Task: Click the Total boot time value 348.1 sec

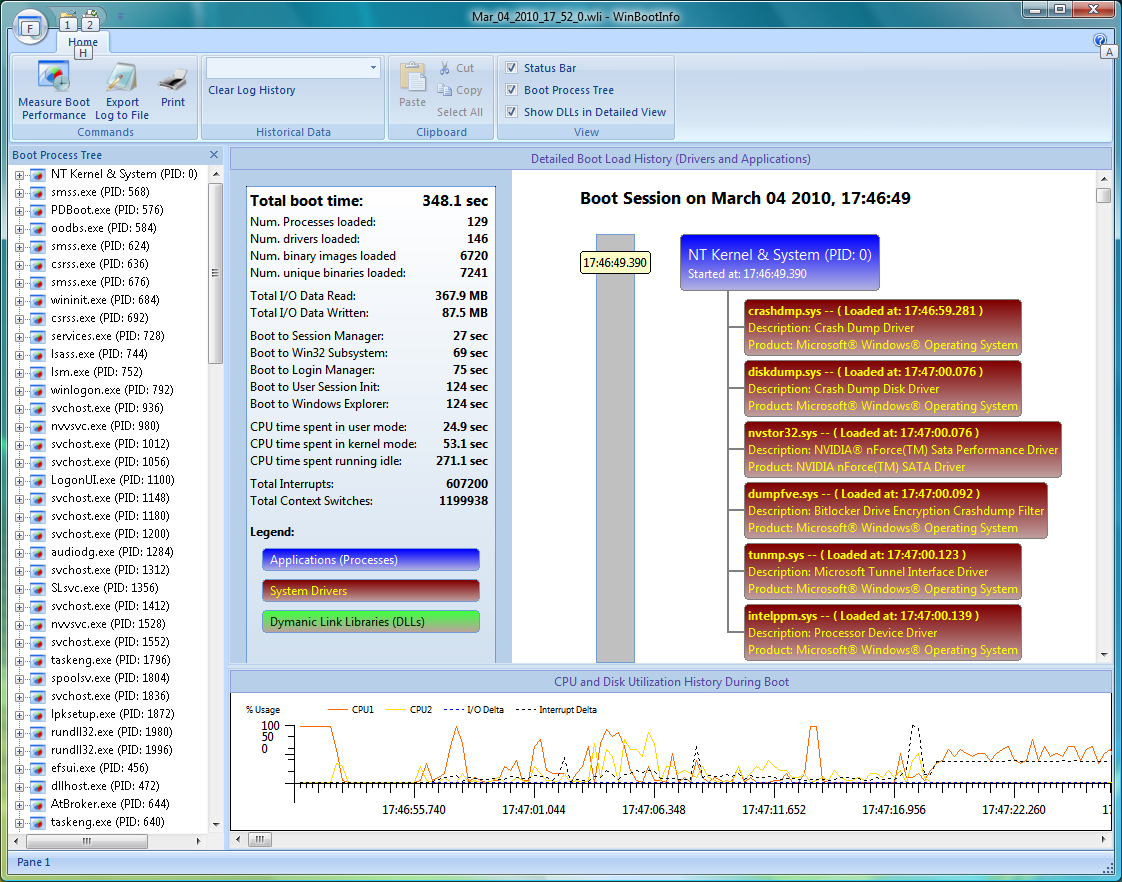Action: pos(455,201)
